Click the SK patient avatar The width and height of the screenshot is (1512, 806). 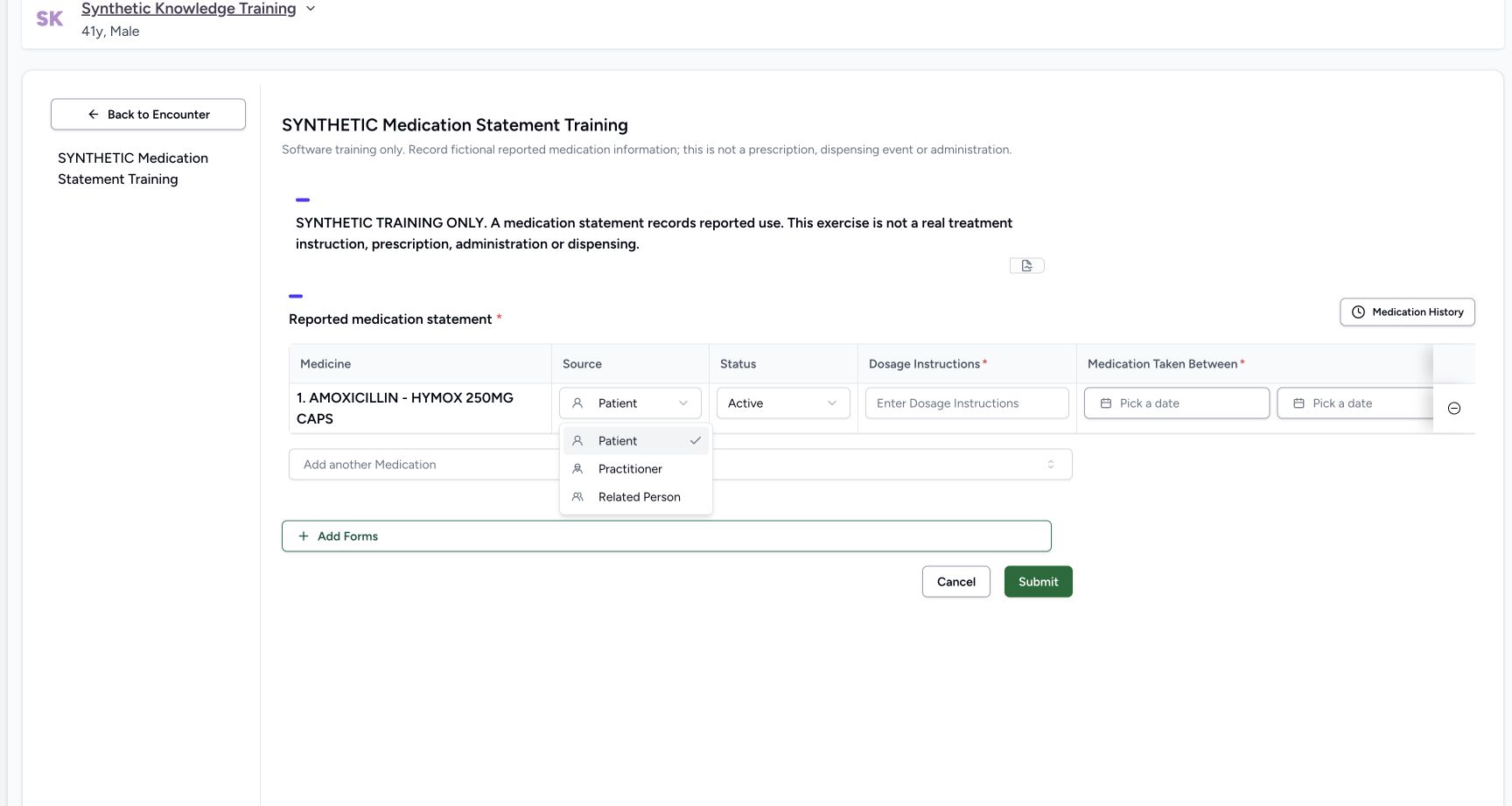click(x=50, y=18)
